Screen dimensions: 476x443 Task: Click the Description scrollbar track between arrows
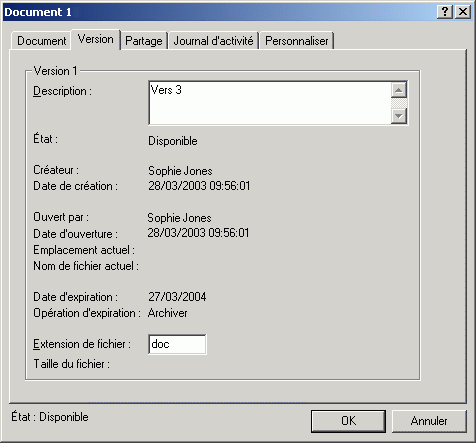click(399, 103)
